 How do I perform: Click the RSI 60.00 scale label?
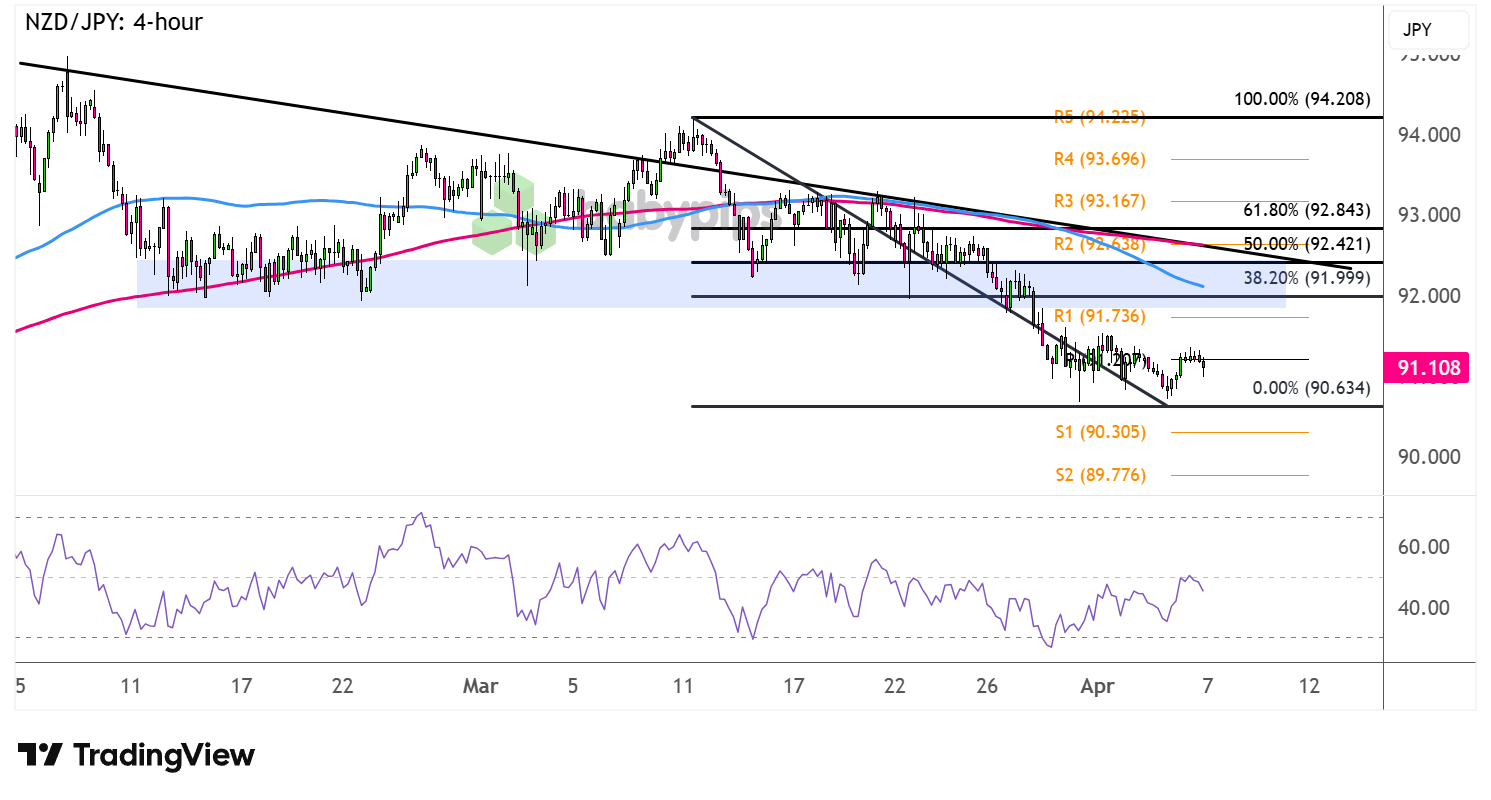coord(1428,547)
